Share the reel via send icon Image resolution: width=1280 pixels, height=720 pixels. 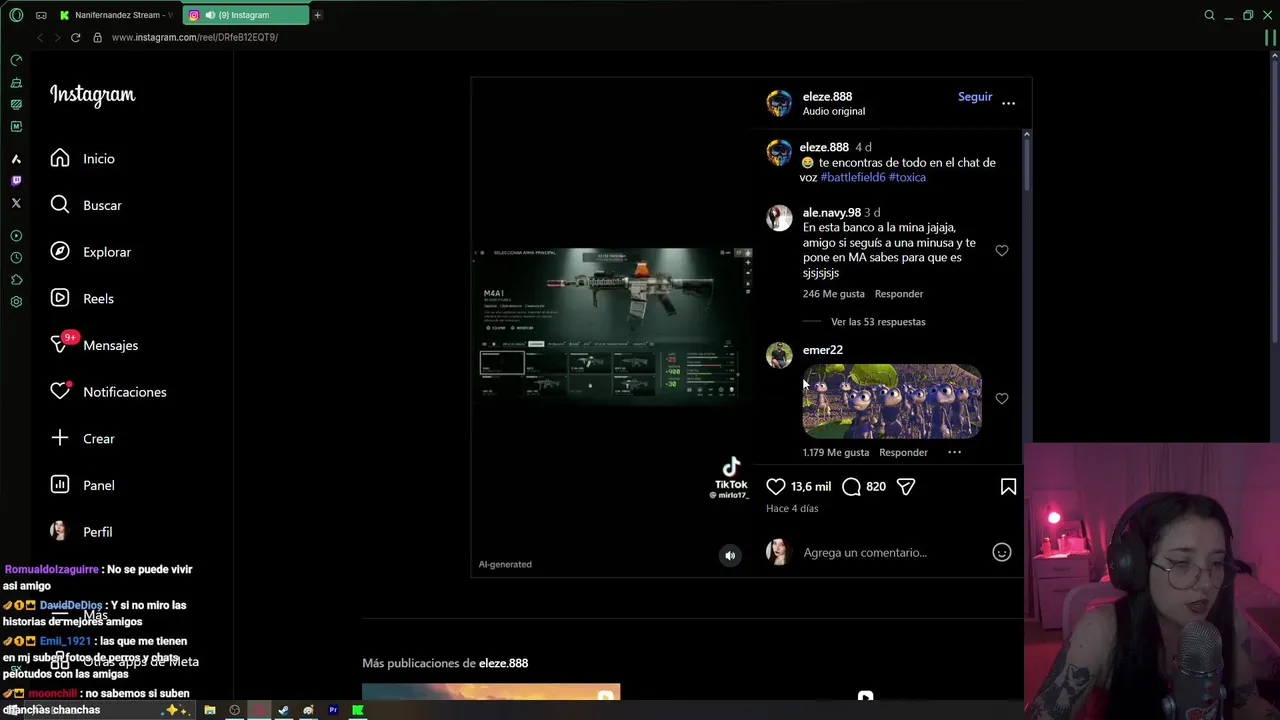pos(906,486)
